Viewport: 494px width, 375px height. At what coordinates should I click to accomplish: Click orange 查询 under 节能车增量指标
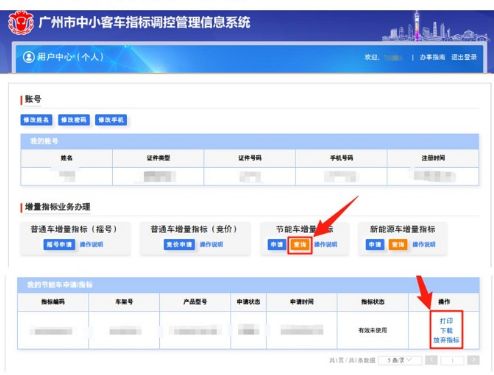(300, 245)
